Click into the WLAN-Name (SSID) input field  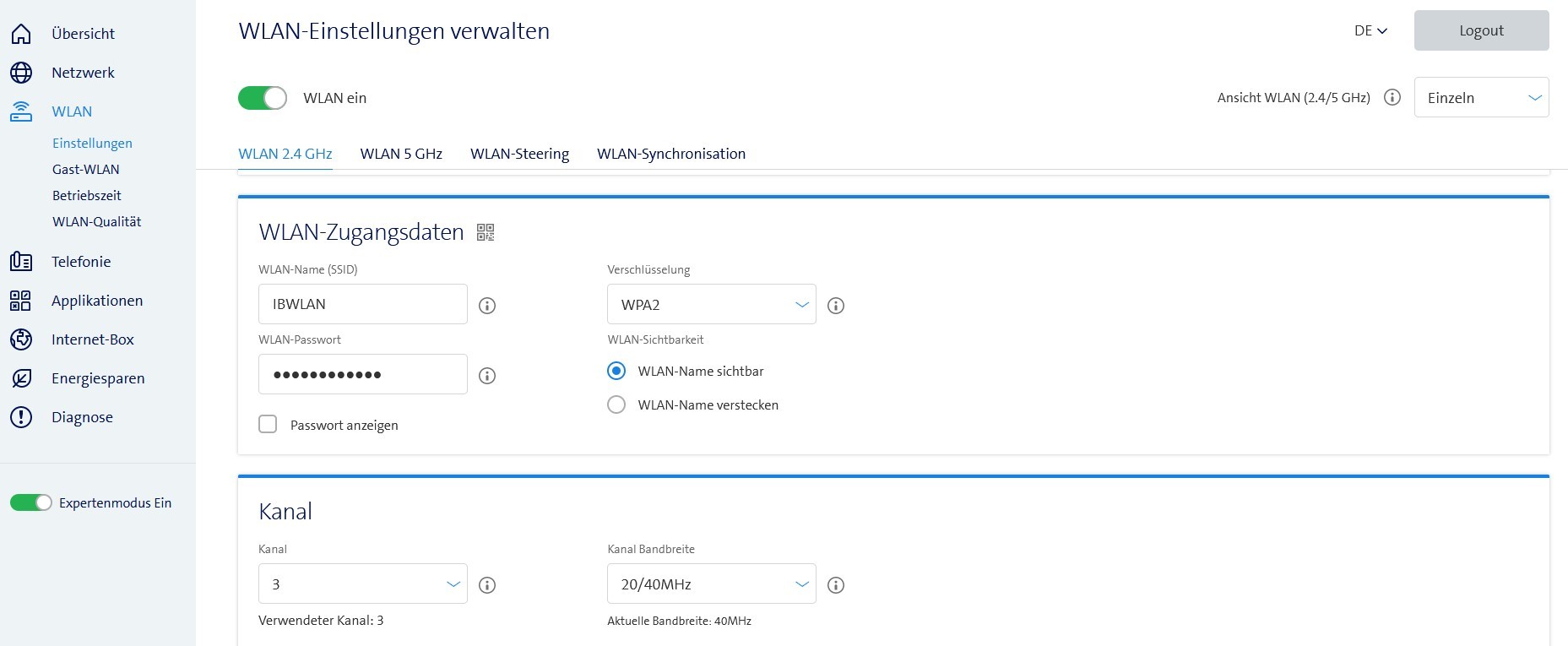tap(362, 304)
